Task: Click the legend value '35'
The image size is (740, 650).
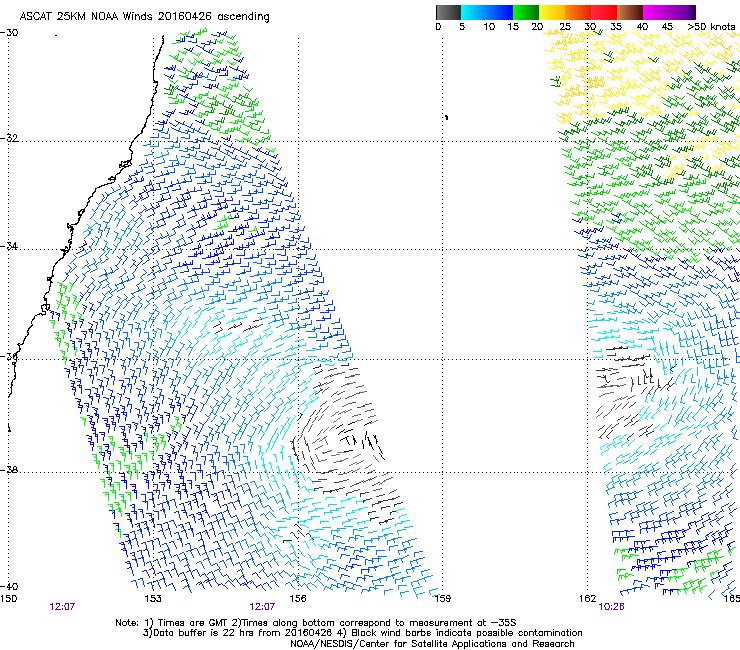Action: coord(616,27)
